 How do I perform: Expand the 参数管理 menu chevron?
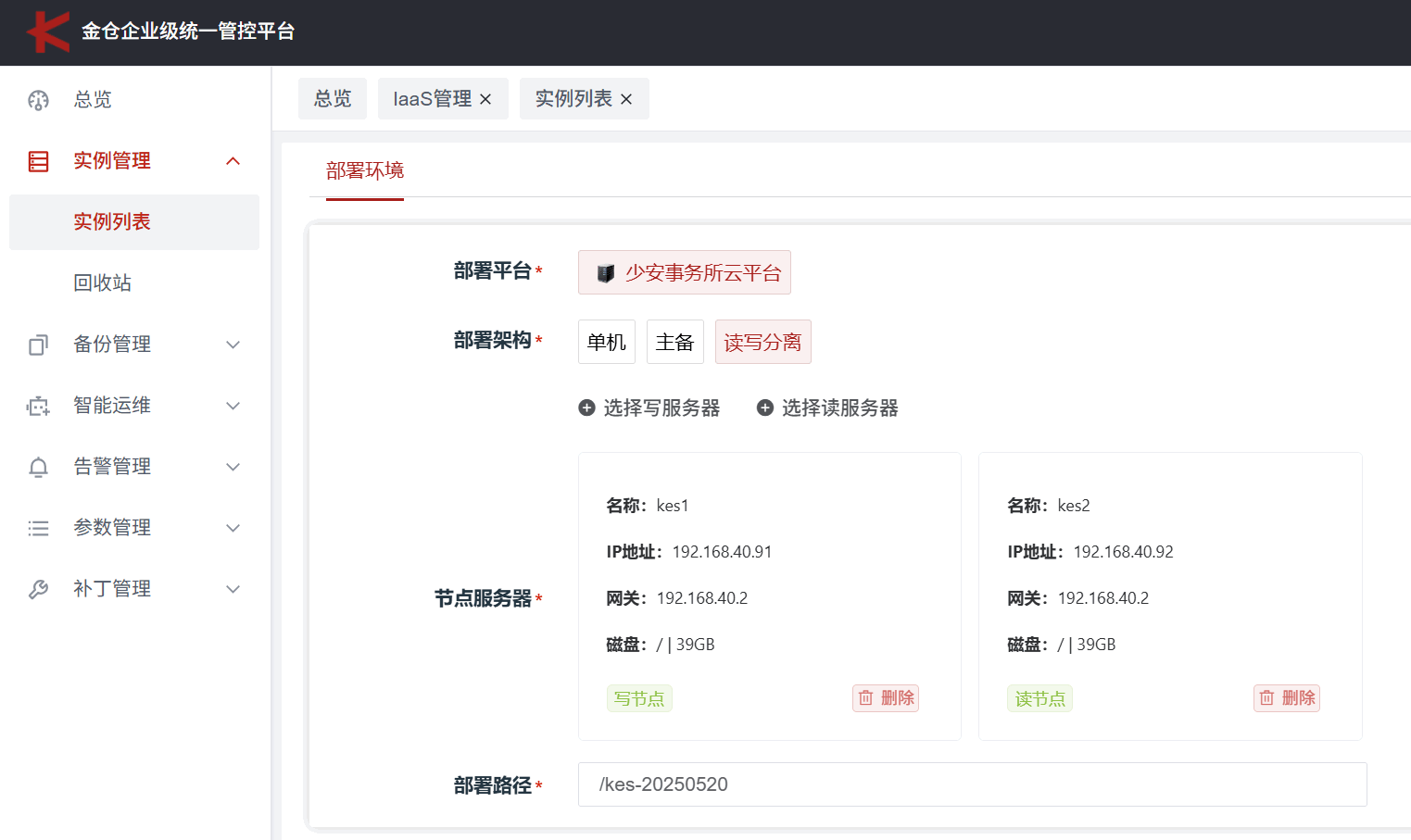coord(233,528)
